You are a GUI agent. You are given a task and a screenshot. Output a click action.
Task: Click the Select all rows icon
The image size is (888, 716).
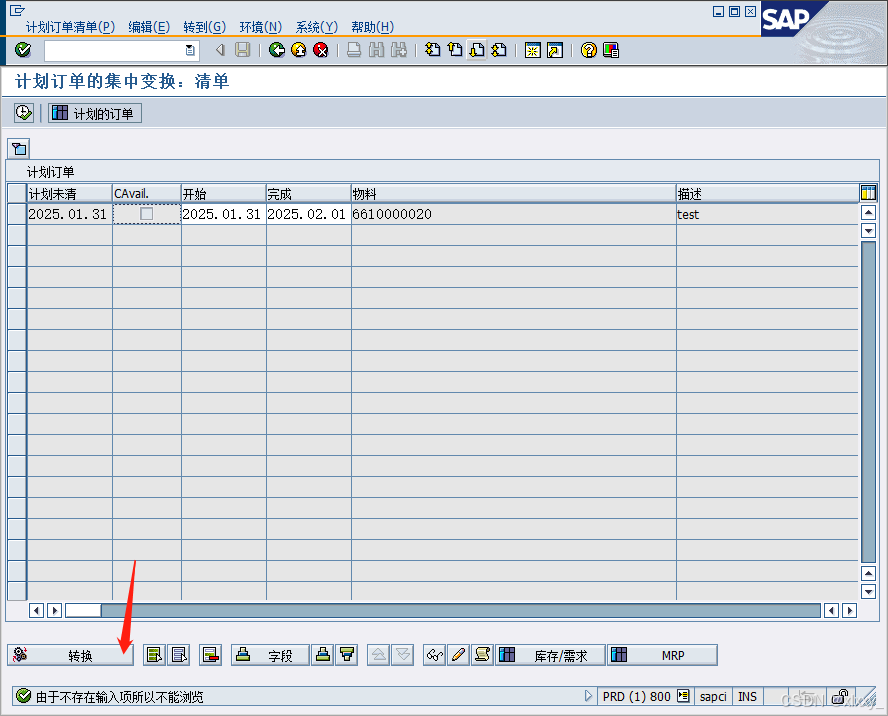(x=154, y=655)
